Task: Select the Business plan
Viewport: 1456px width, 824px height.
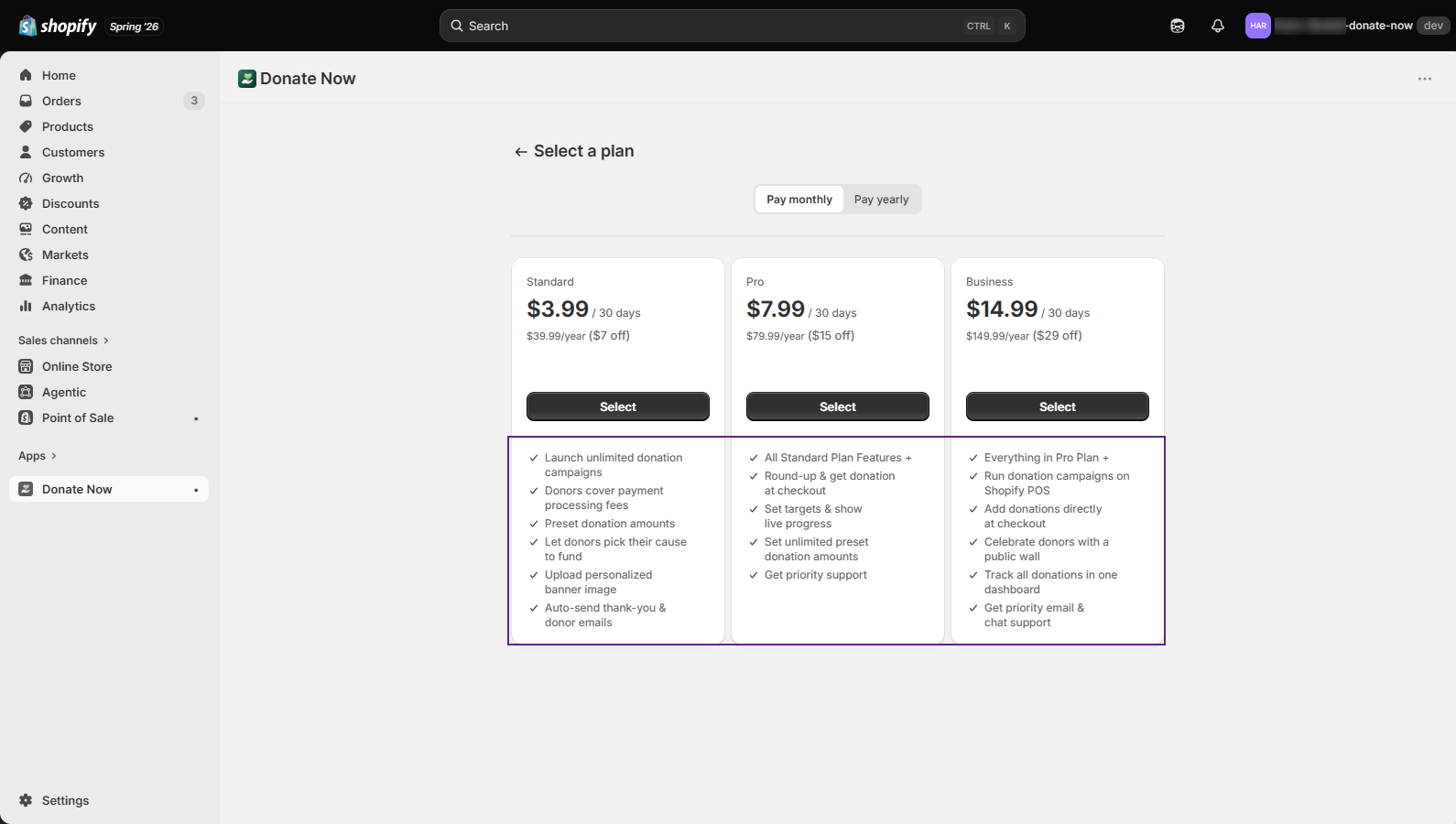Action: [1058, 407]
